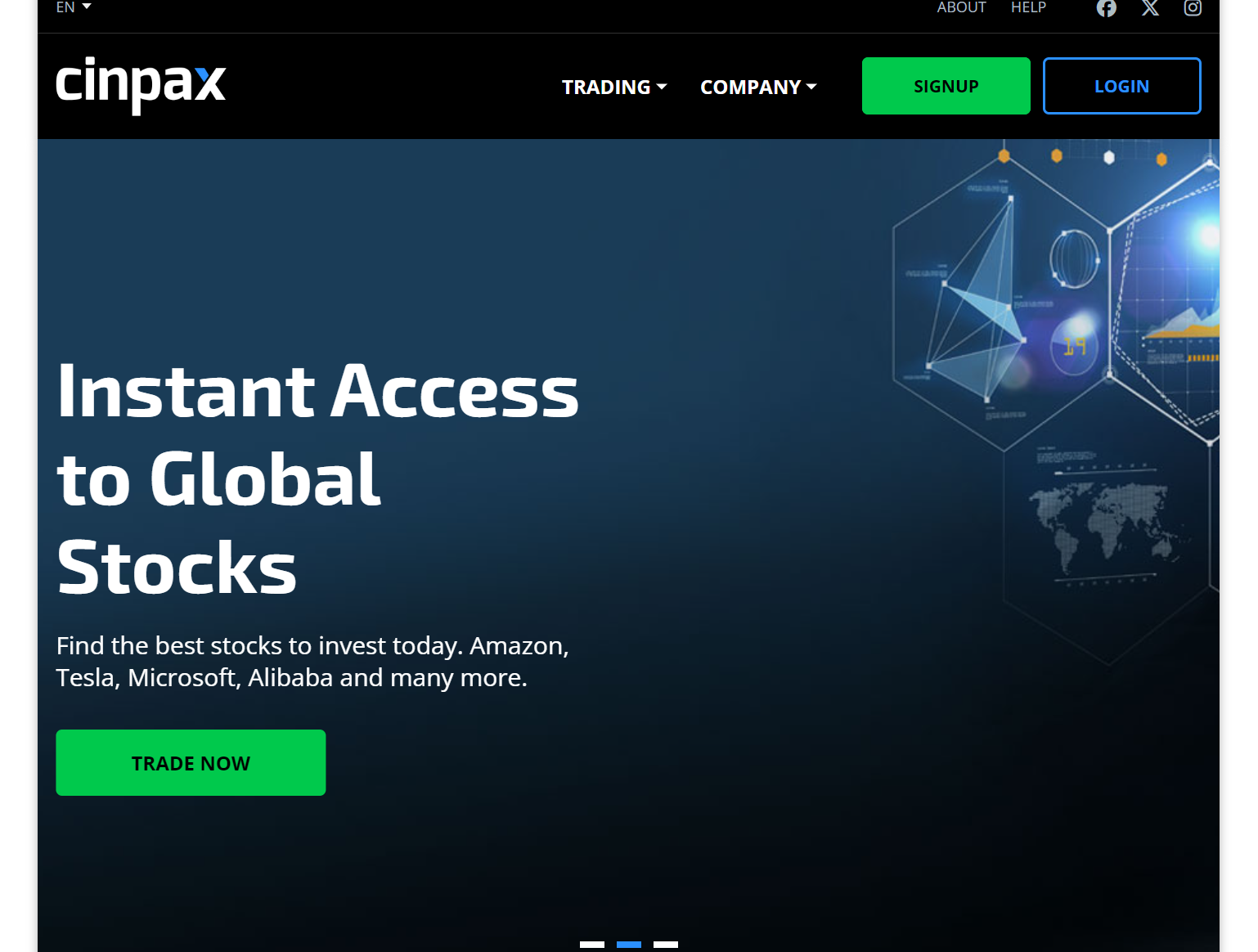
Task: Click the caret arrow next to COMPANY
Action: [x=811, y=87]
